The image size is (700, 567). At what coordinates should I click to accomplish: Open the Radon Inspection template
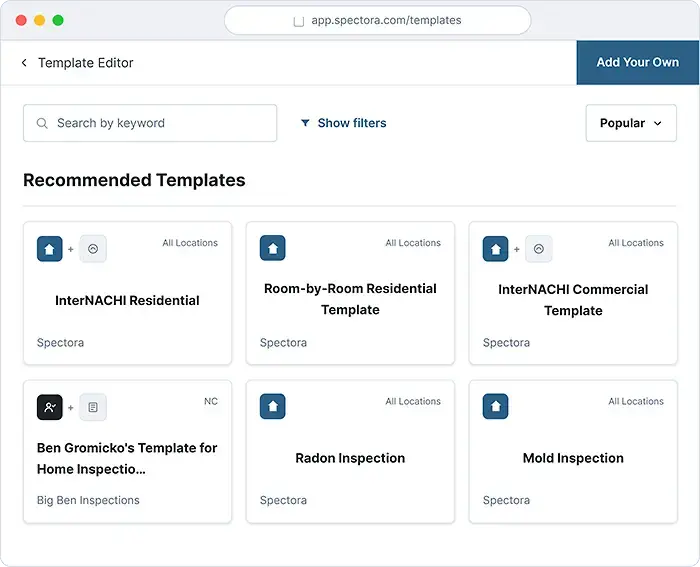coord(350,451)
